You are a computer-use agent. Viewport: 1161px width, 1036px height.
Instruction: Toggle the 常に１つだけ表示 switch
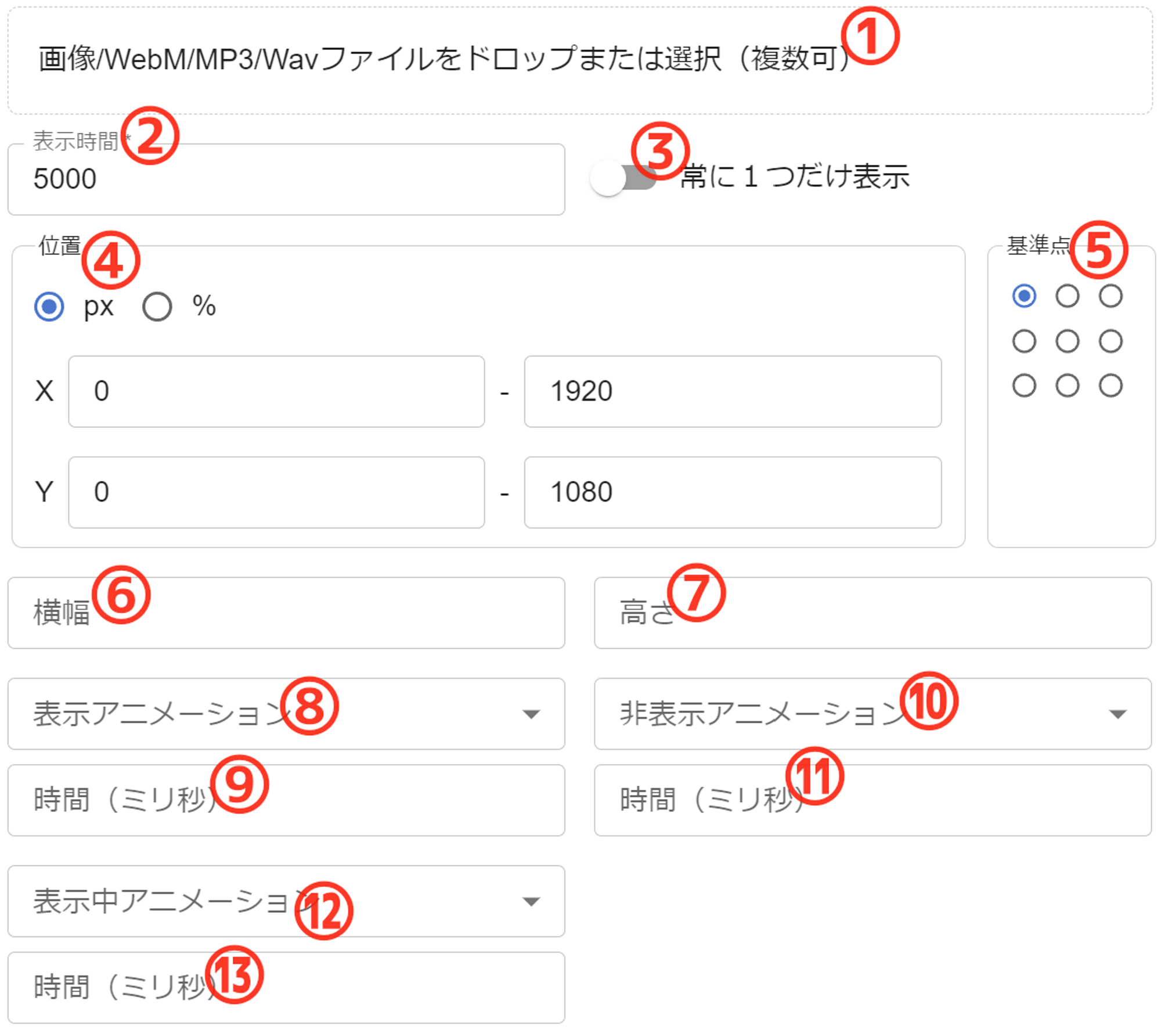pos(622,178)
